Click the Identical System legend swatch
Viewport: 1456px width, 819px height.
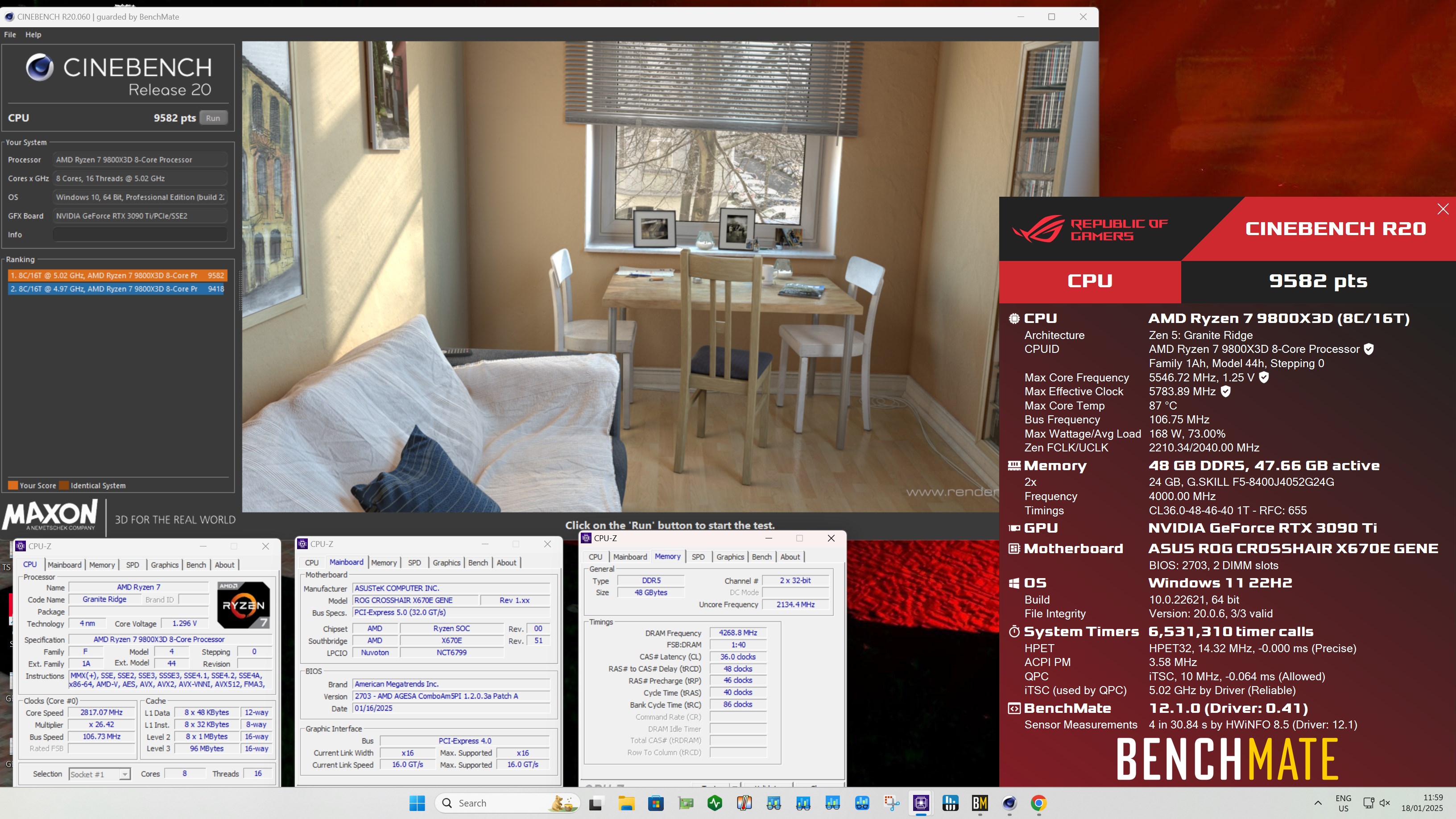pyautogui.click(x=64, y=485)
